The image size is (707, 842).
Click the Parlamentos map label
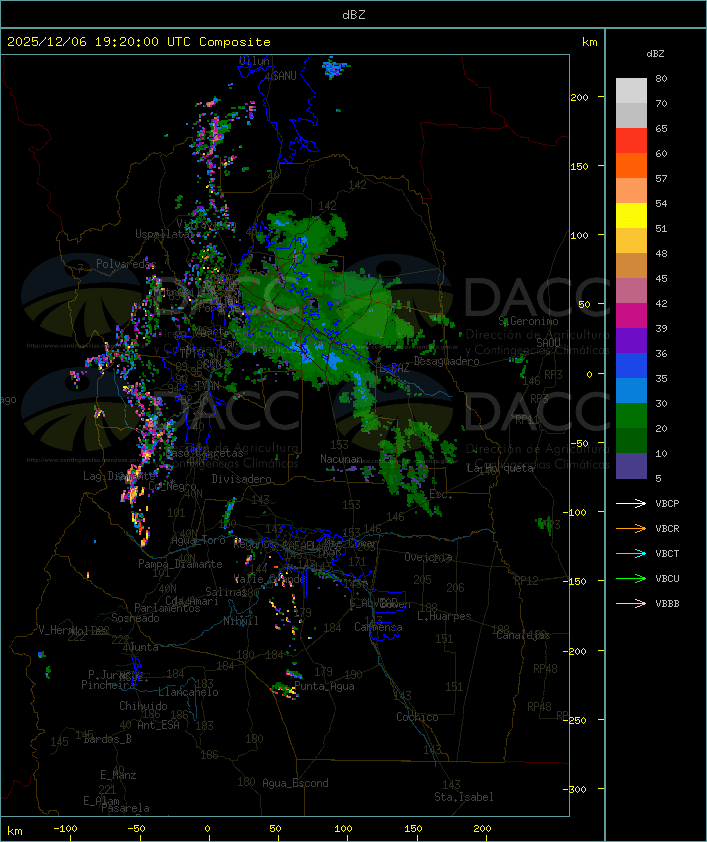click(x=167, y=608)
